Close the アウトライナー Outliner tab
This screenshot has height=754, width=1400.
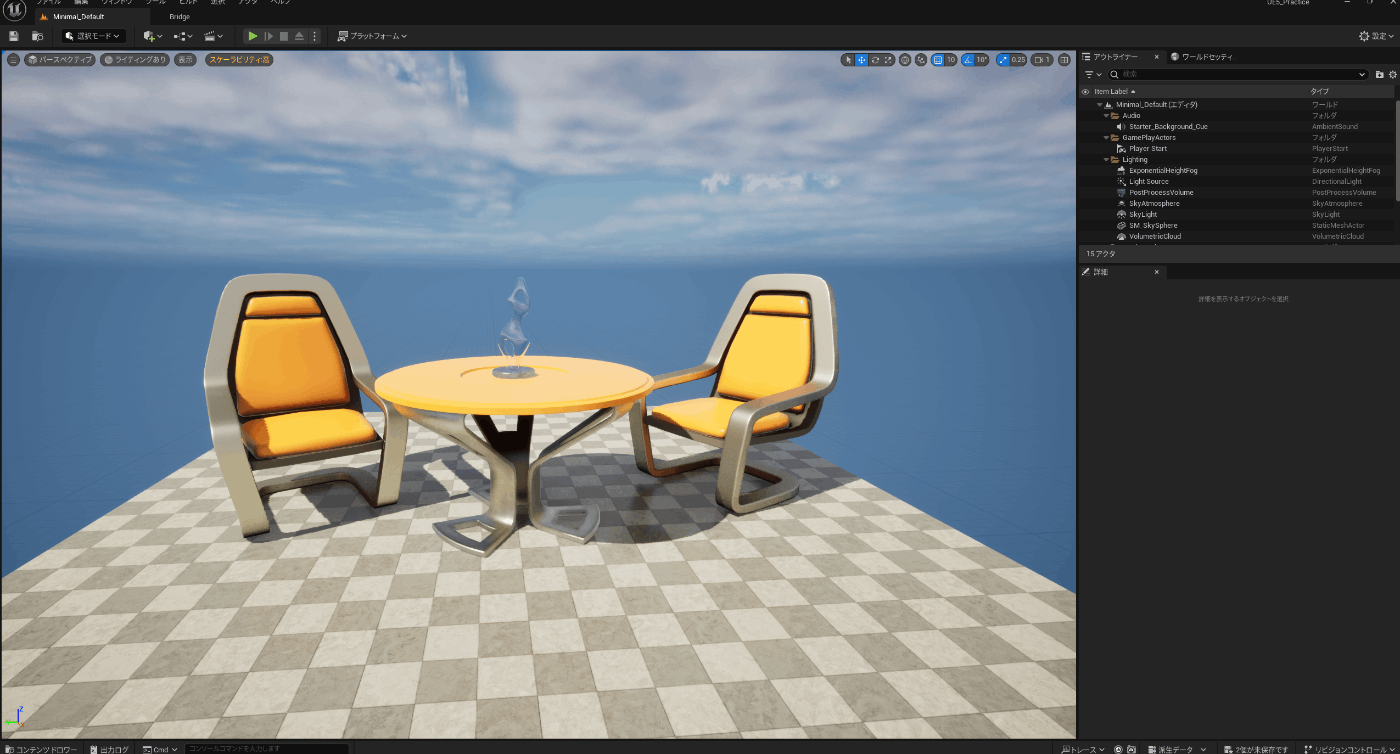tap(1156, 57)
